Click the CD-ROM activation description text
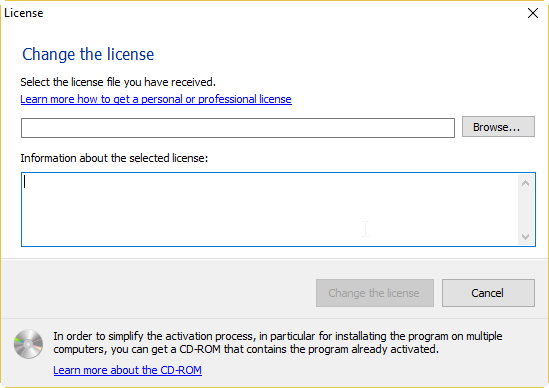Screen dimensions: 549x388 click(278, 342)
